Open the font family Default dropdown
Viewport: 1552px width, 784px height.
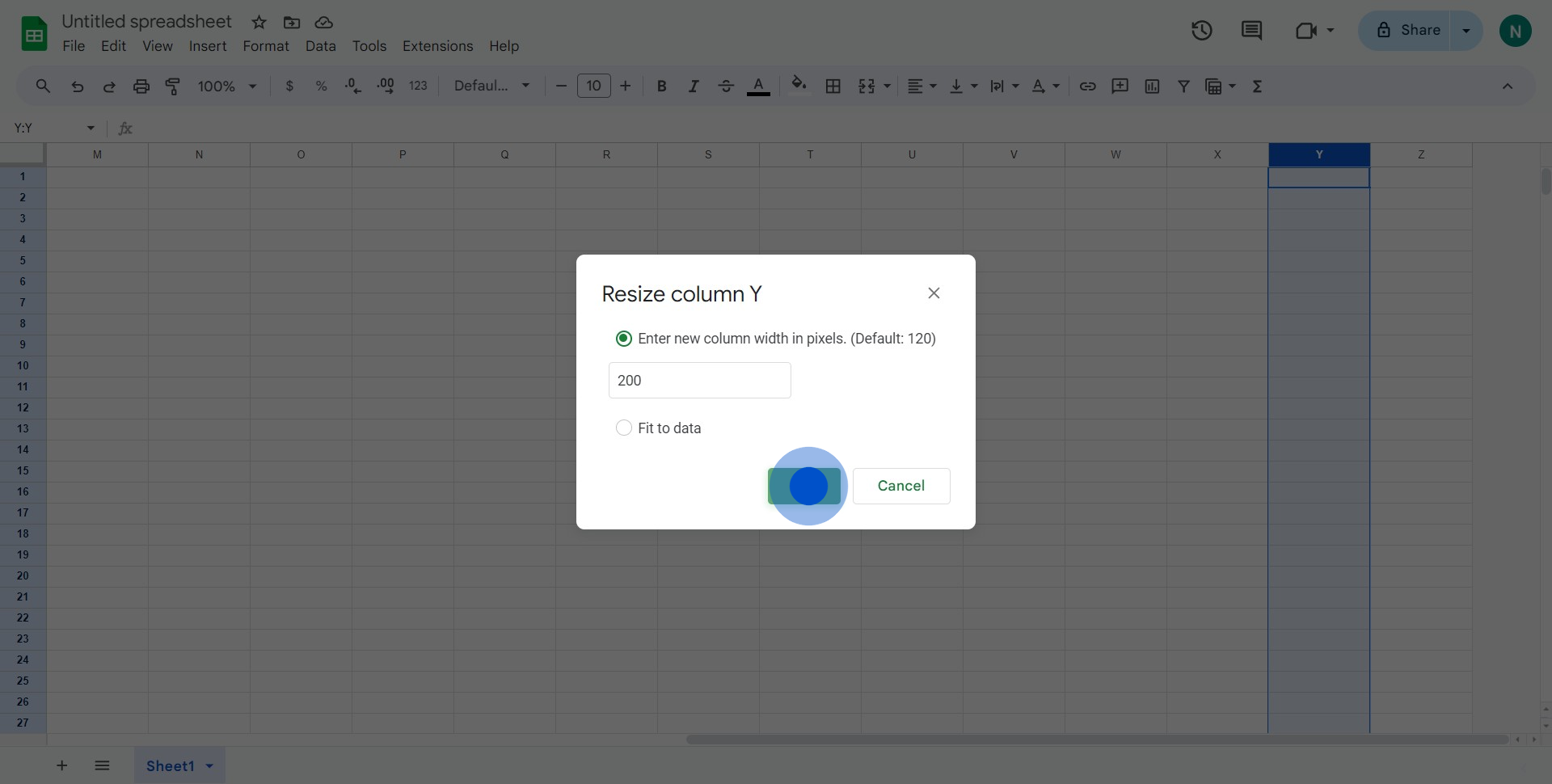pos(491,86)
